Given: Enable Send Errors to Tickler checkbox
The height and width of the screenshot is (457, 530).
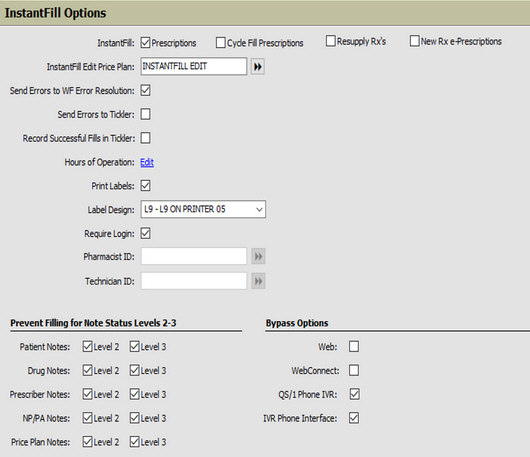Looking at the screenshot, I should click(146, 114).
